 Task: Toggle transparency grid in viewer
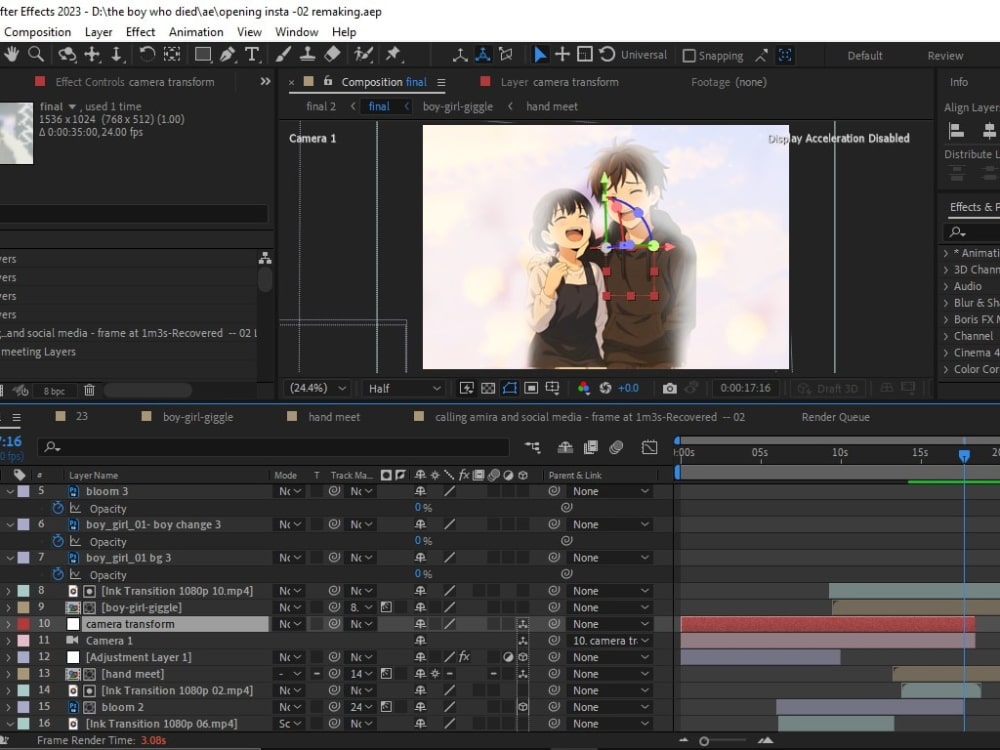click(x=488, y=388)
